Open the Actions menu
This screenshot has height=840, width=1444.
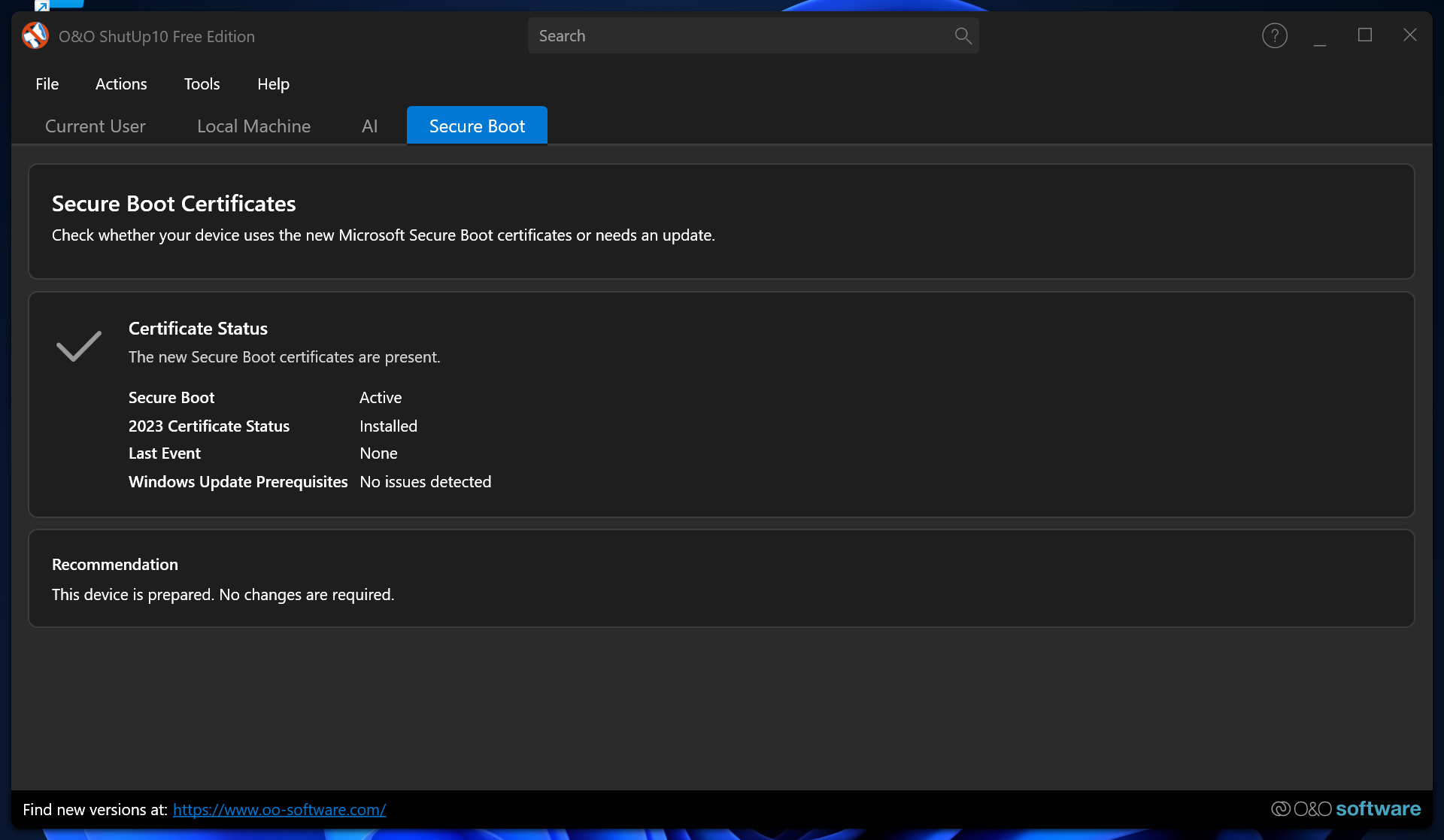(x=121, y=83)
